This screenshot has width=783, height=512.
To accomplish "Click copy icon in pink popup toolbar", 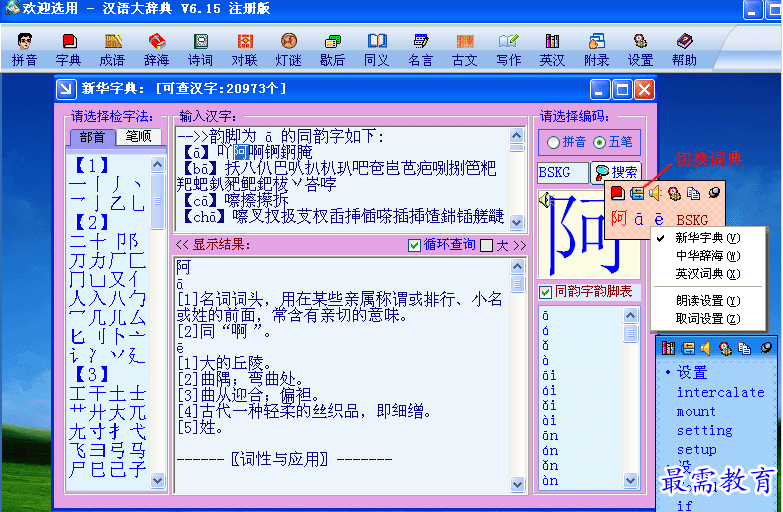I will coord(693,193).
